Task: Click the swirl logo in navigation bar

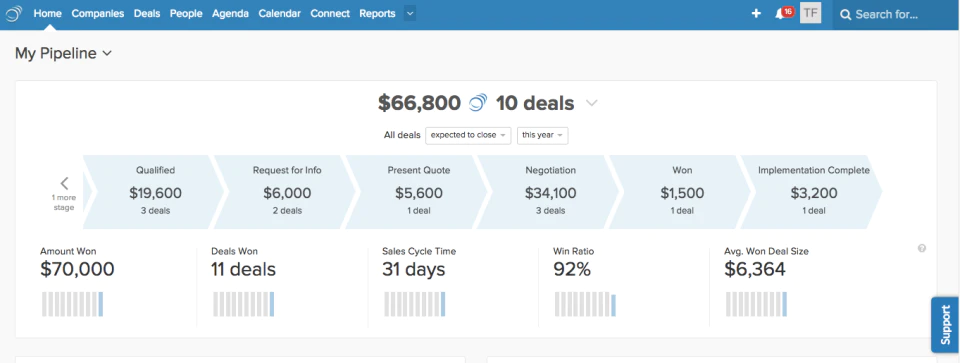Action: pos(13,13)
